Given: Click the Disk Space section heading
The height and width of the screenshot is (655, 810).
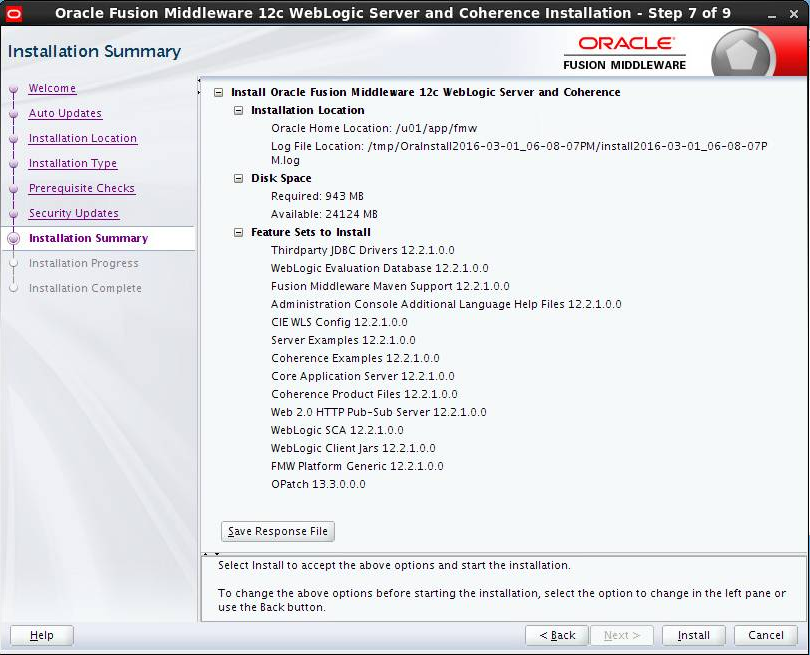Looking at the screenshot, I should pyautogui.click(x=281, y=178).
